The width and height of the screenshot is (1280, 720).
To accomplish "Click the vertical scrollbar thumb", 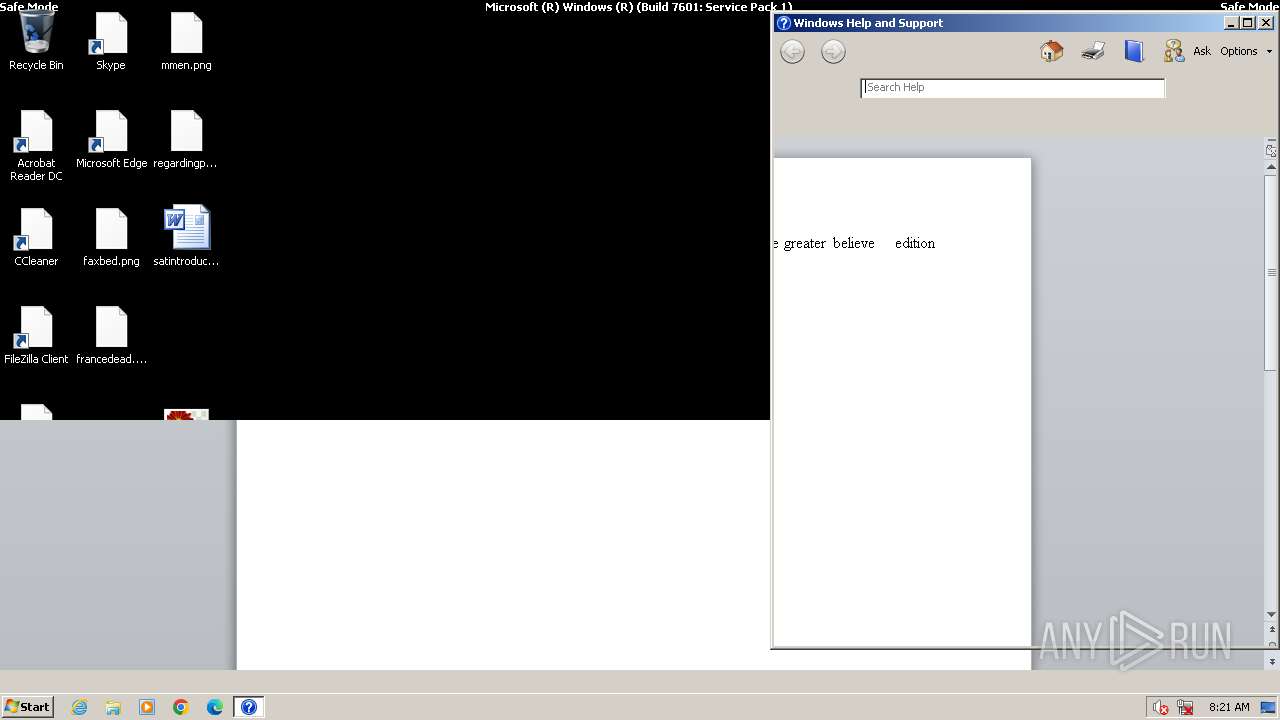I will (1272, 272).
